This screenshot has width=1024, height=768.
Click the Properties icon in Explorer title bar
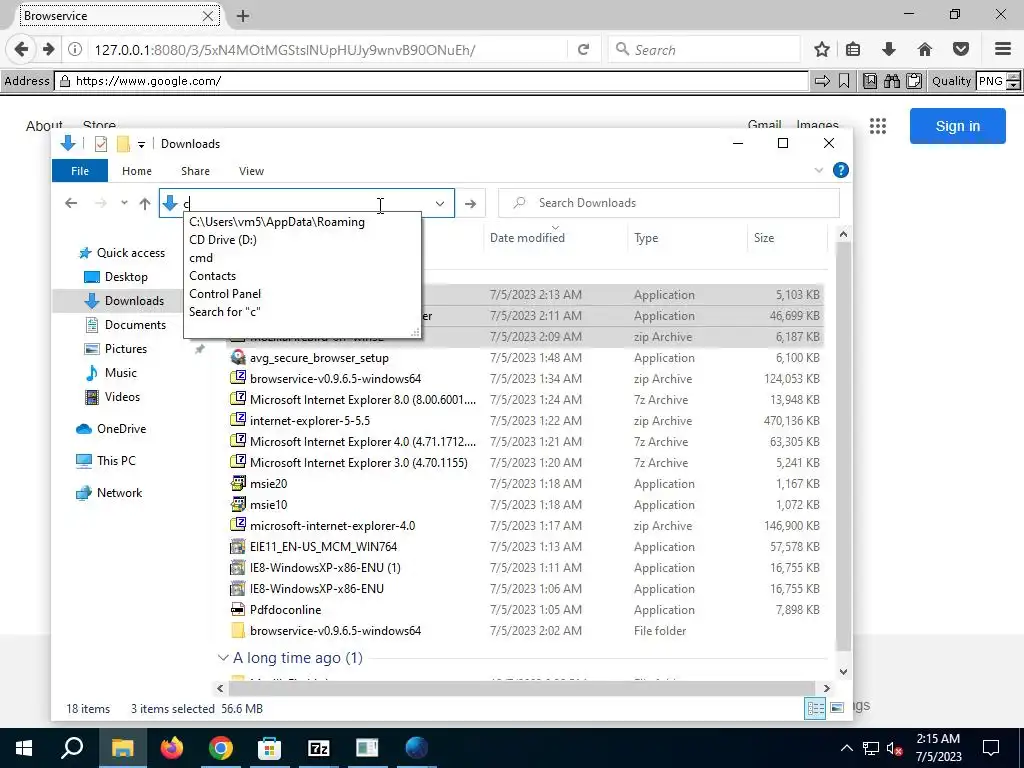(x=101, y=144)
